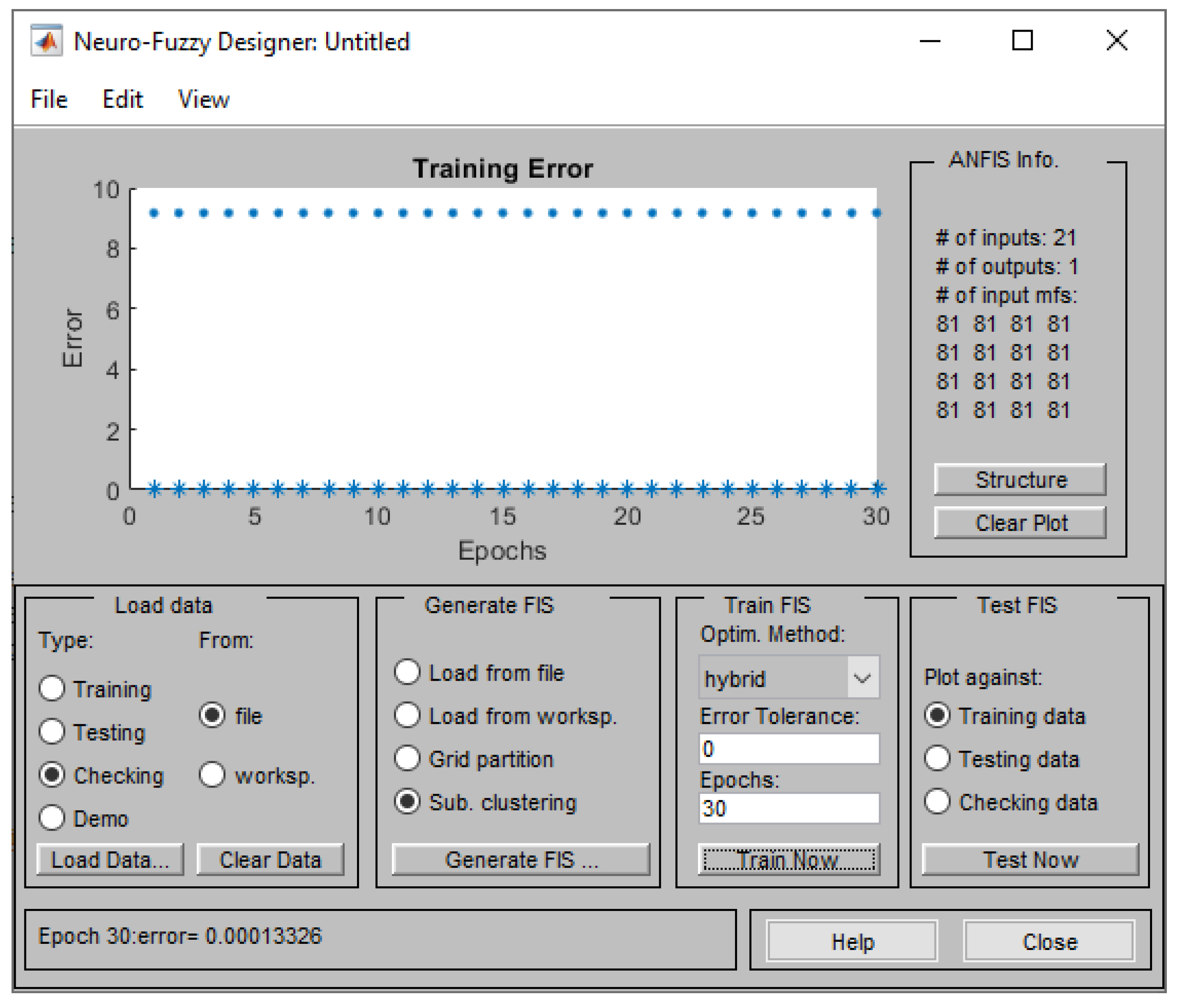Click the Error Tolerance input field
Viewport: 1180px width, 1008px height.
point(789,748)
